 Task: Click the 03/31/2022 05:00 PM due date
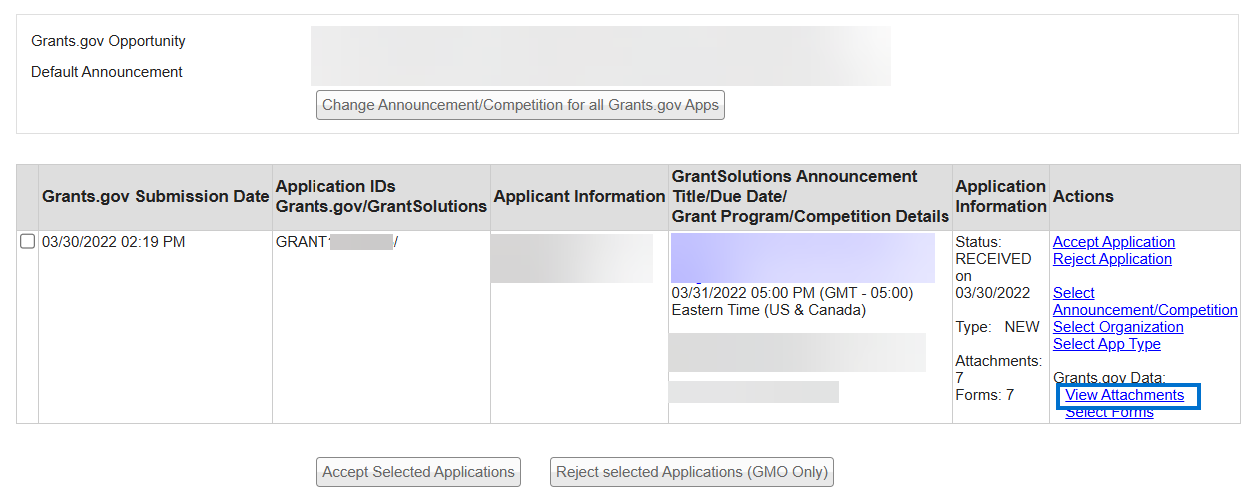point(792,293)
